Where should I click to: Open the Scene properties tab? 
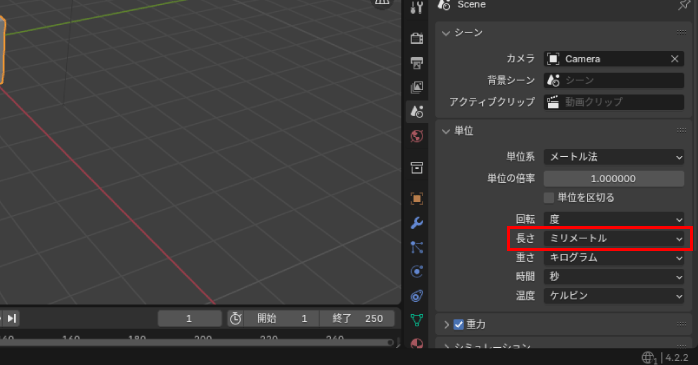click(417, 111)
